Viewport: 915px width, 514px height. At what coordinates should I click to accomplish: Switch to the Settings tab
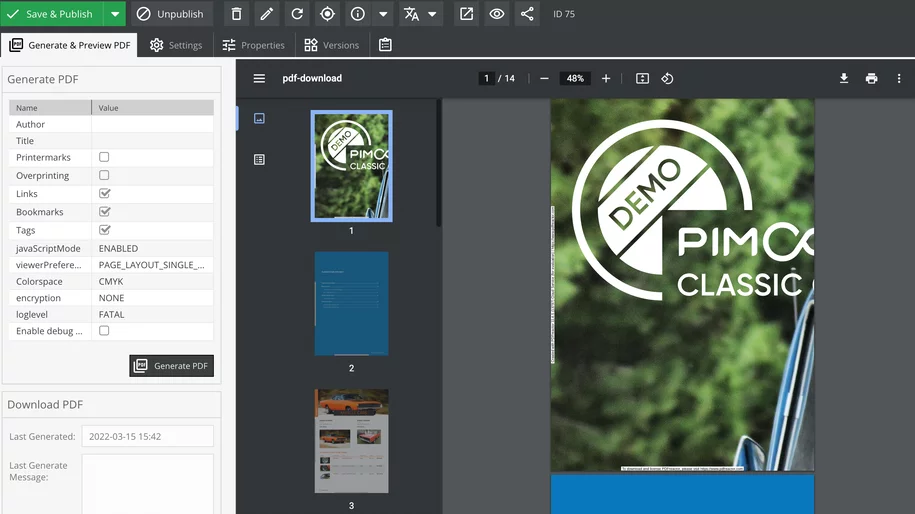pyautogui.click(x=176, y=45)
